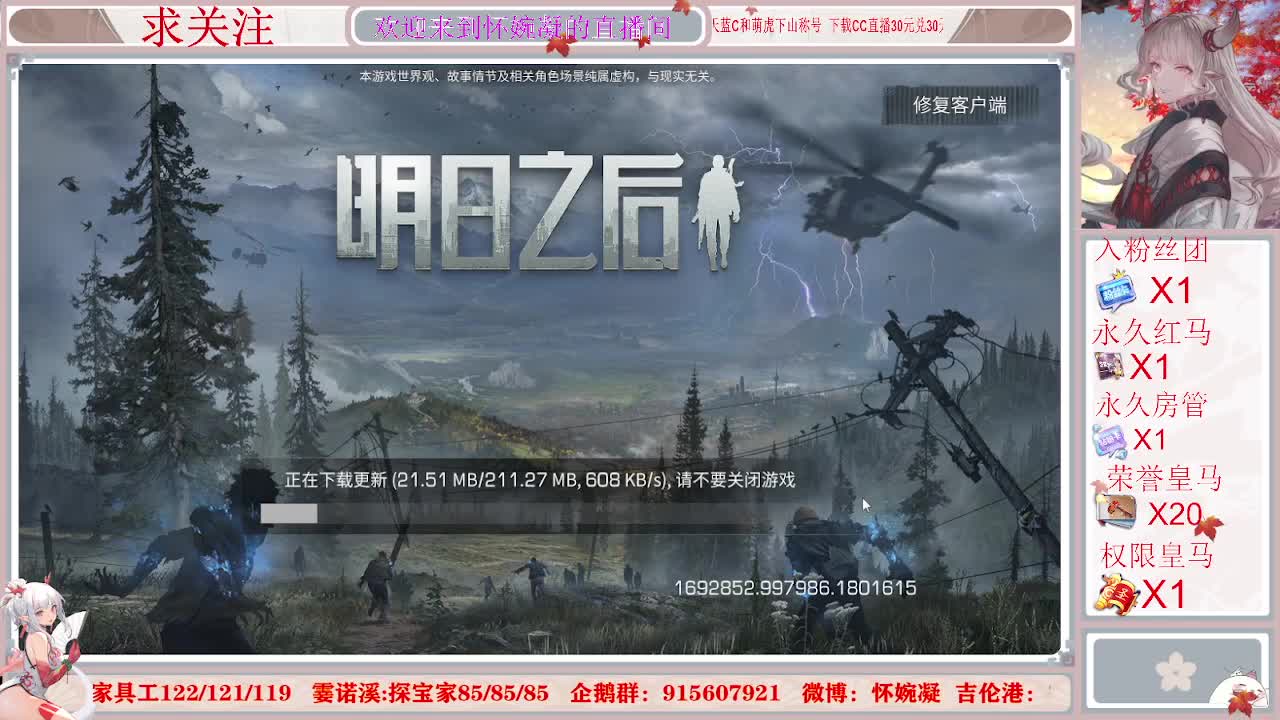
Task: Click the 荣誉皇马 gift icon beside X20
Action: coord(1116,512)
